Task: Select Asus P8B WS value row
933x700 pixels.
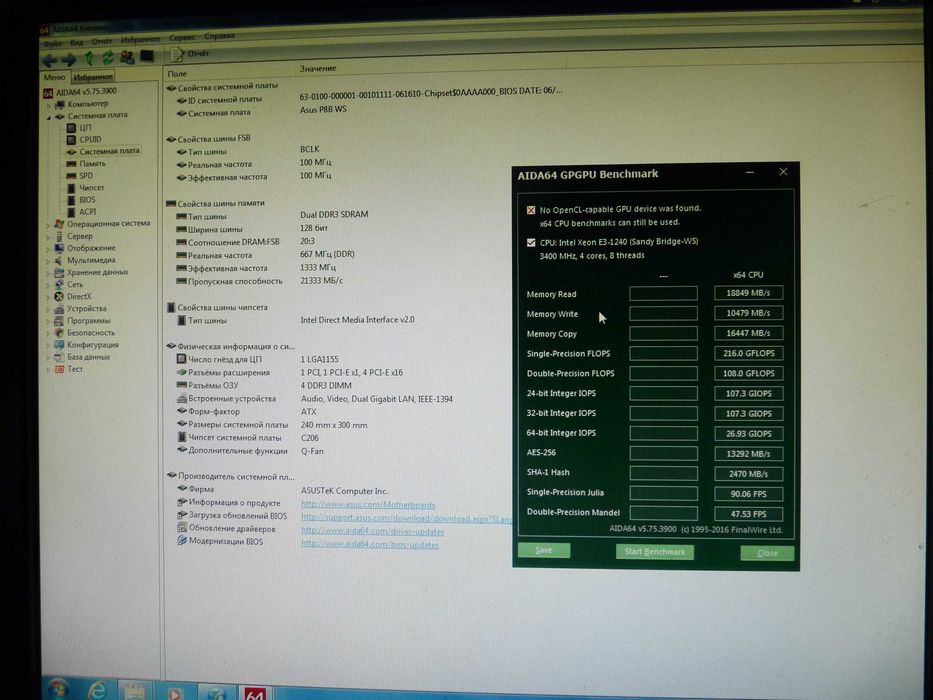Action: point(323,110)
